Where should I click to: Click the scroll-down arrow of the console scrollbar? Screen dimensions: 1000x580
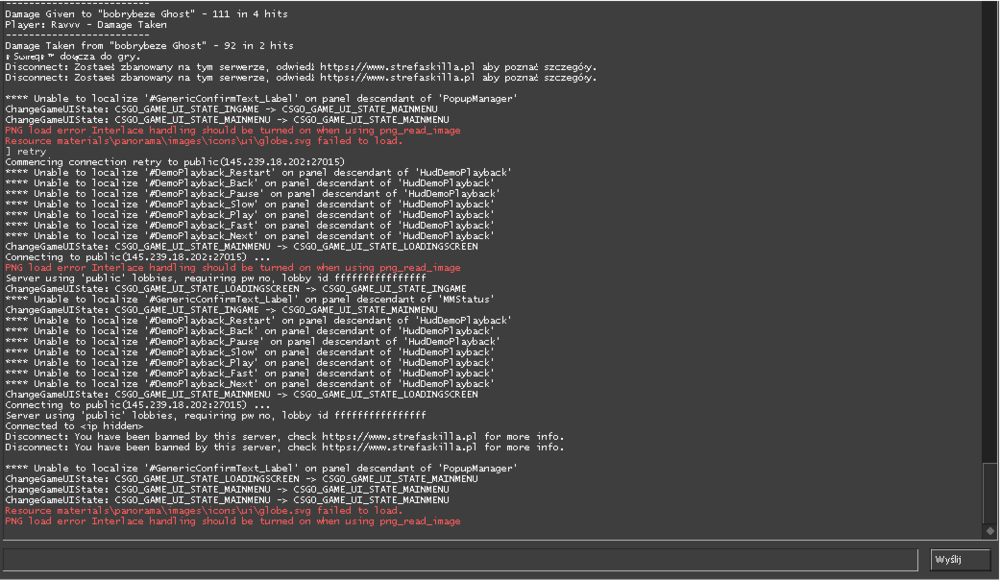990,531
